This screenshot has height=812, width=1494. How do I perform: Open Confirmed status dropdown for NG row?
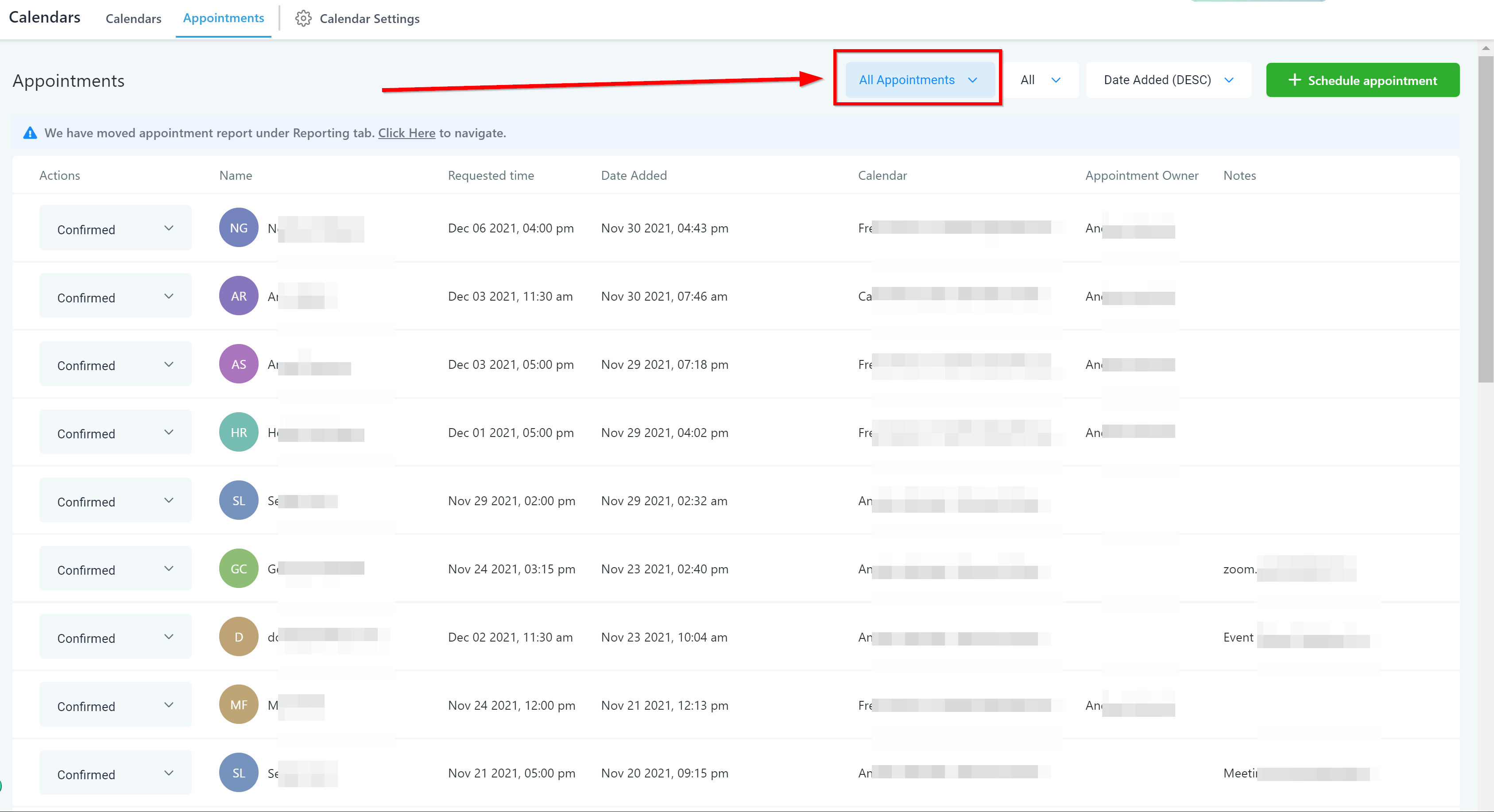115,228
